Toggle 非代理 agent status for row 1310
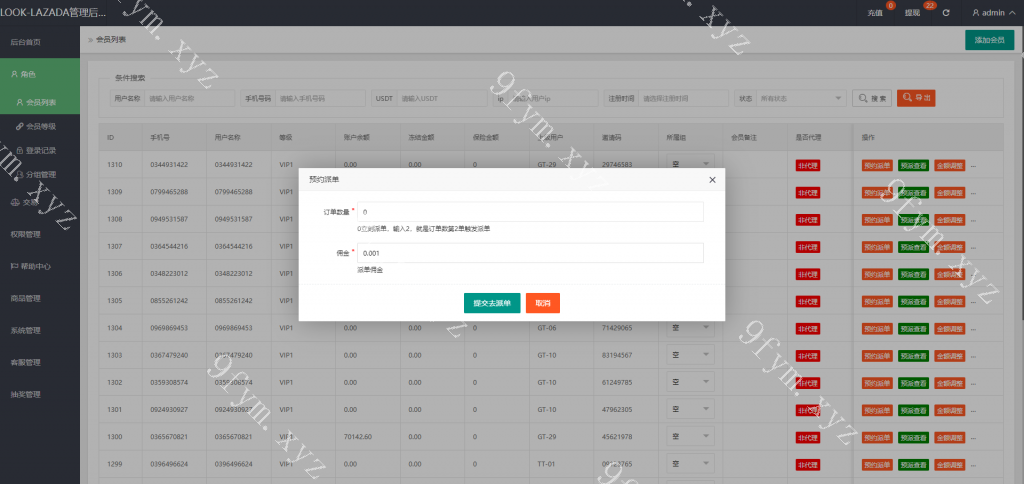The width and height of the screenshot is (1024, 484). click(x=808, y=166)
